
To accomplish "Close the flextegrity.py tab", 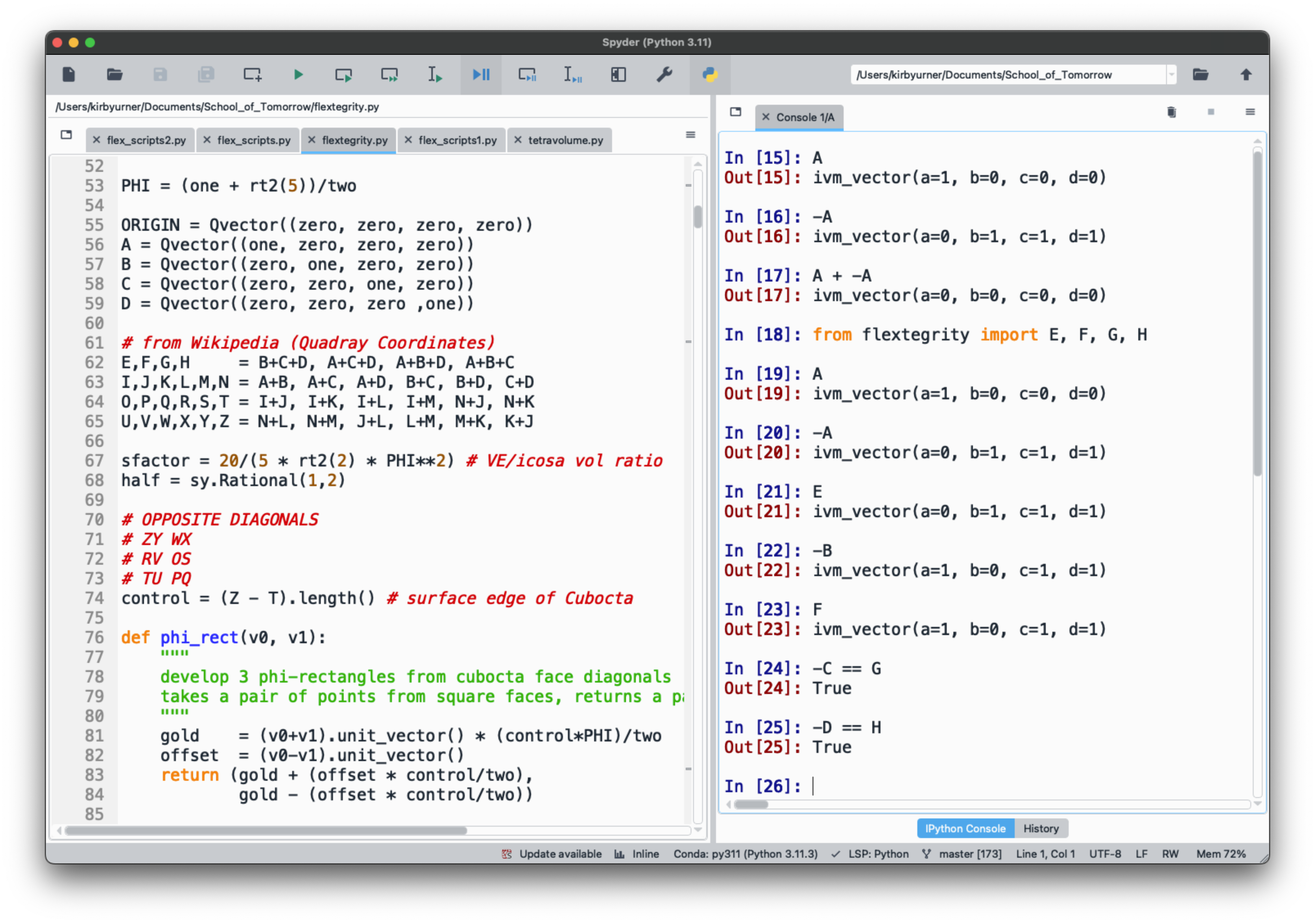I will [x=312, y=140].
